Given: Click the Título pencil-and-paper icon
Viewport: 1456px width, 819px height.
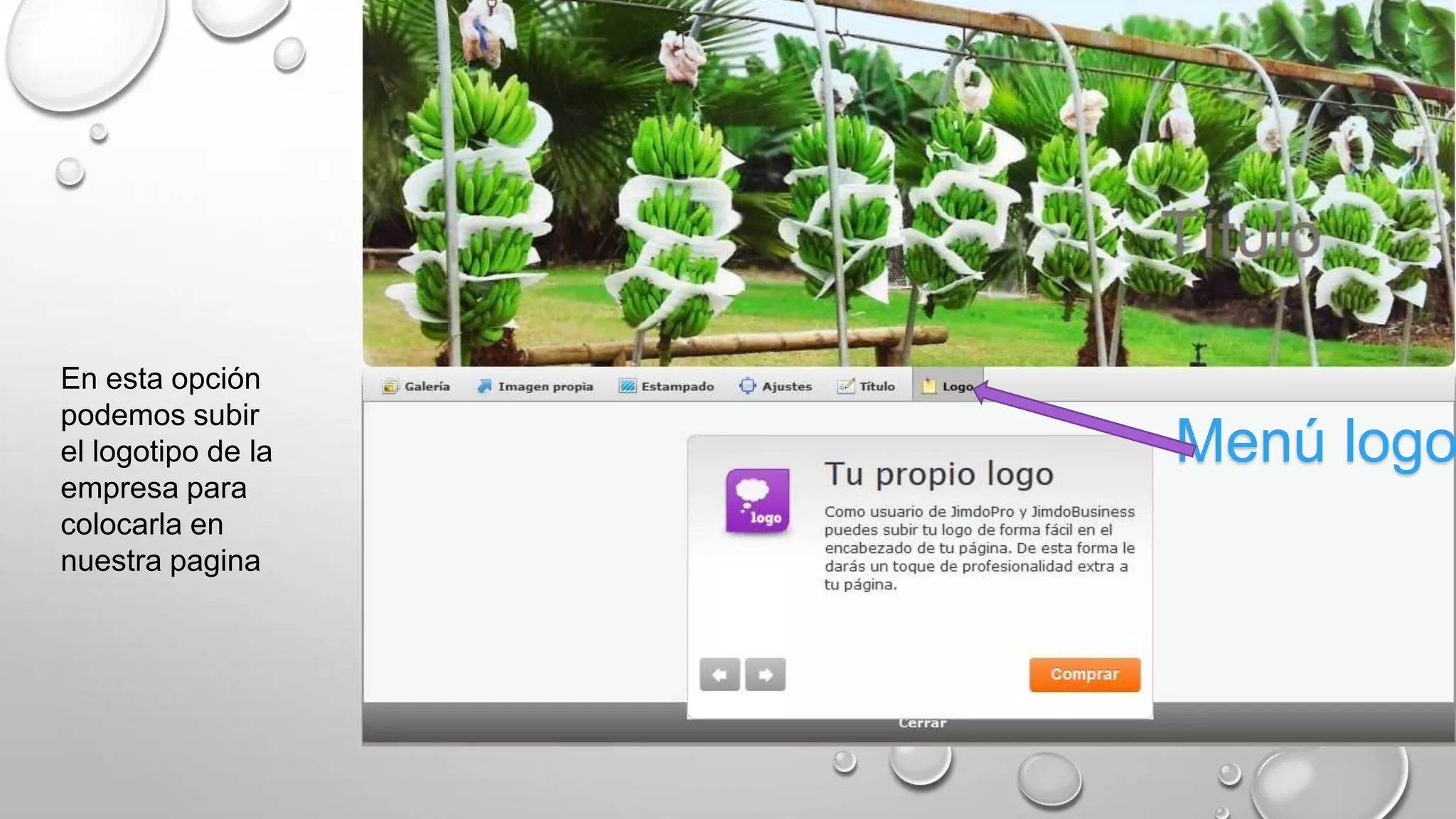Looking at the screenshot, I should pyautogui.click(x=845, y=386).
